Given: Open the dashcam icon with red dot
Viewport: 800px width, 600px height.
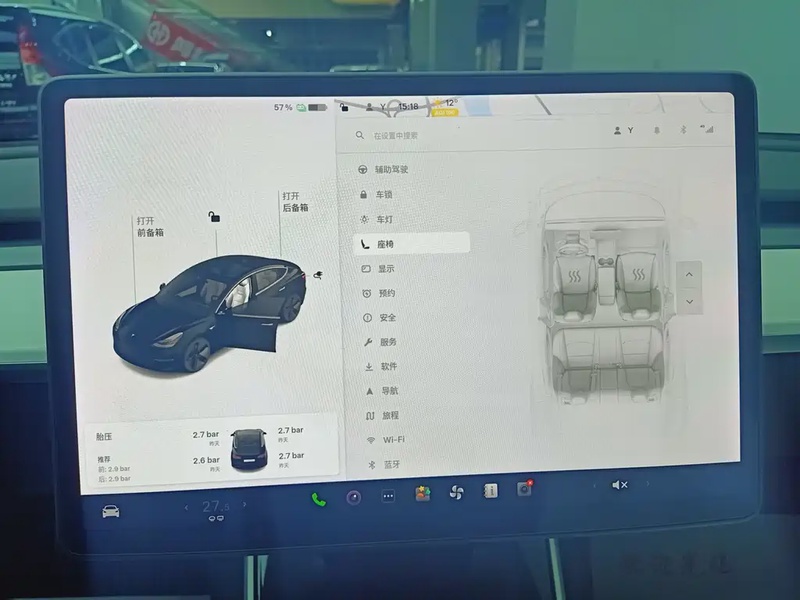Looking at the screenshot, I should click(524, 489).
